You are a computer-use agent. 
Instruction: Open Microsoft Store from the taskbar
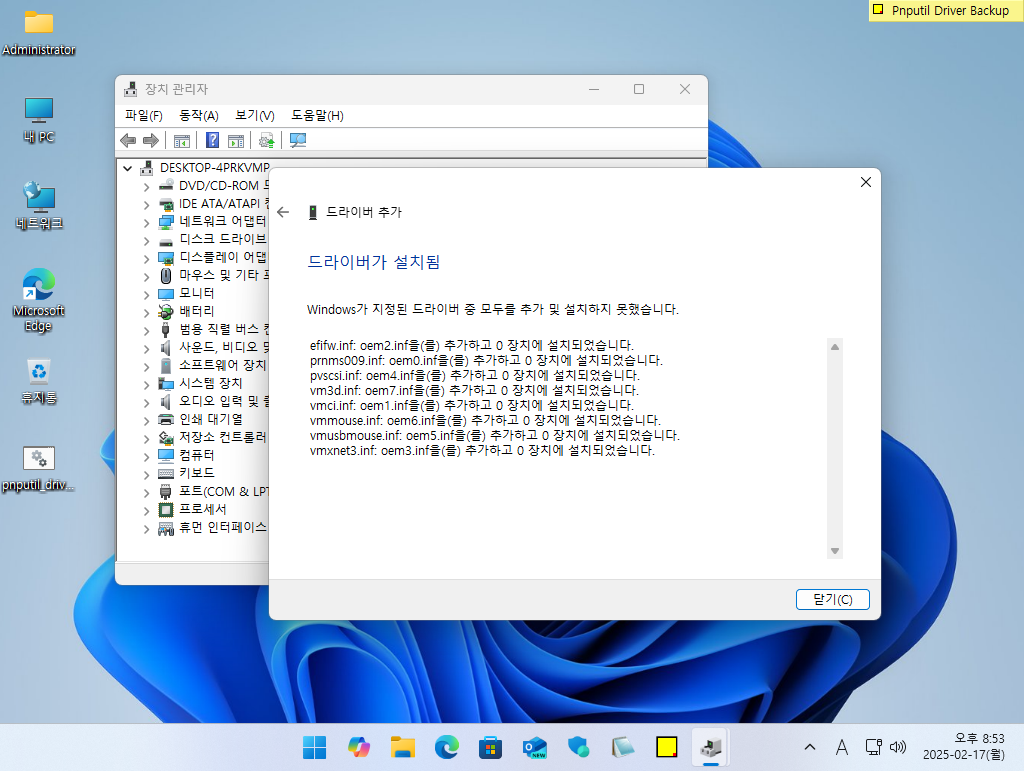pos(490,747)
